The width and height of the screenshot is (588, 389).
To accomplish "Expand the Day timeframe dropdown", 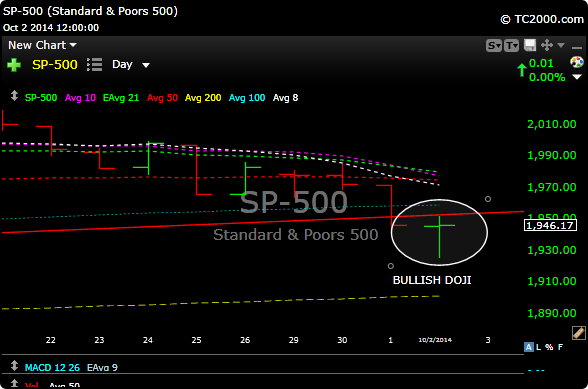I will click(x=131, y=65).
